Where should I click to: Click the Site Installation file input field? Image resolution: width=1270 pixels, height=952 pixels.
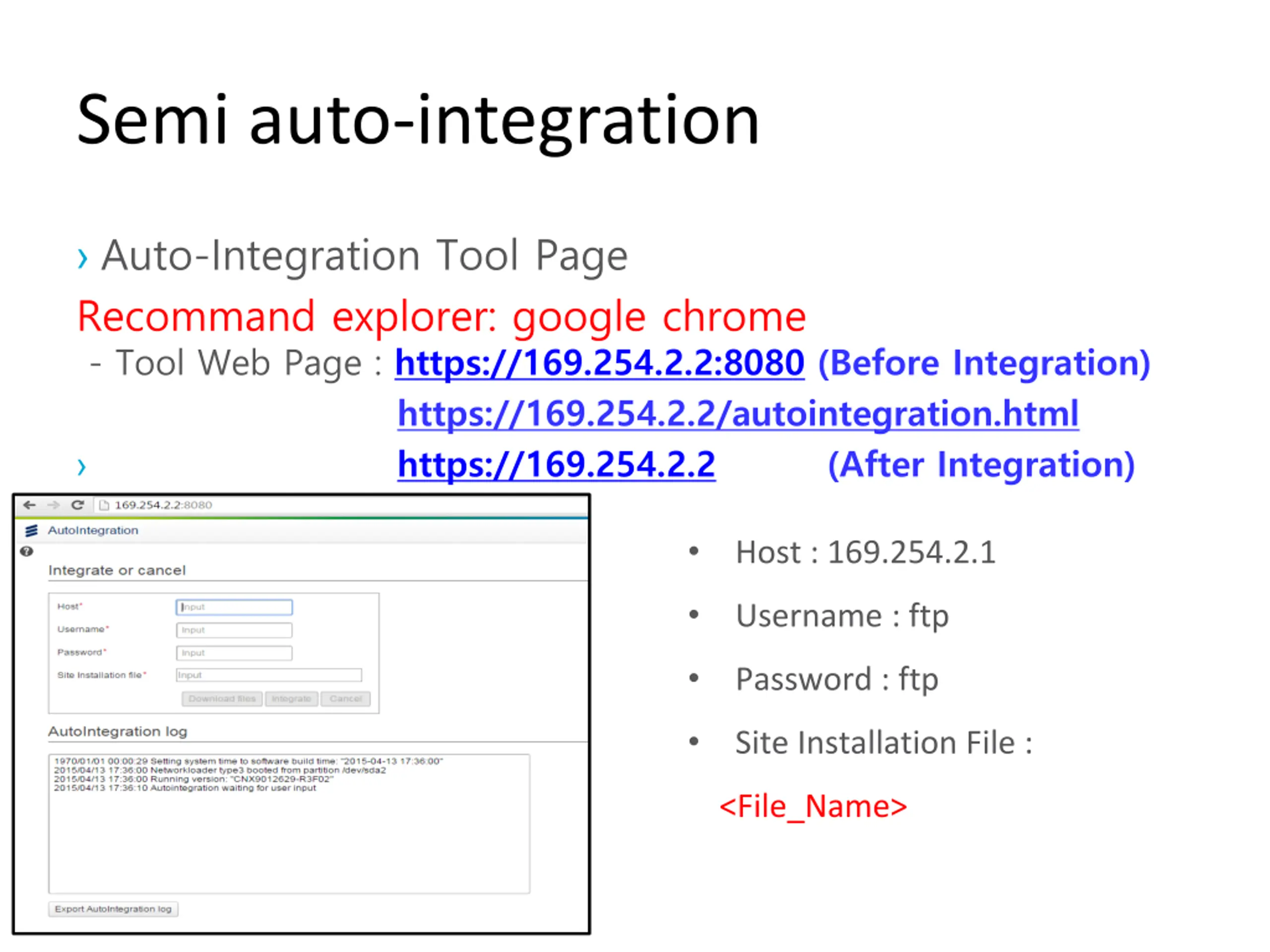click(269, 675)
